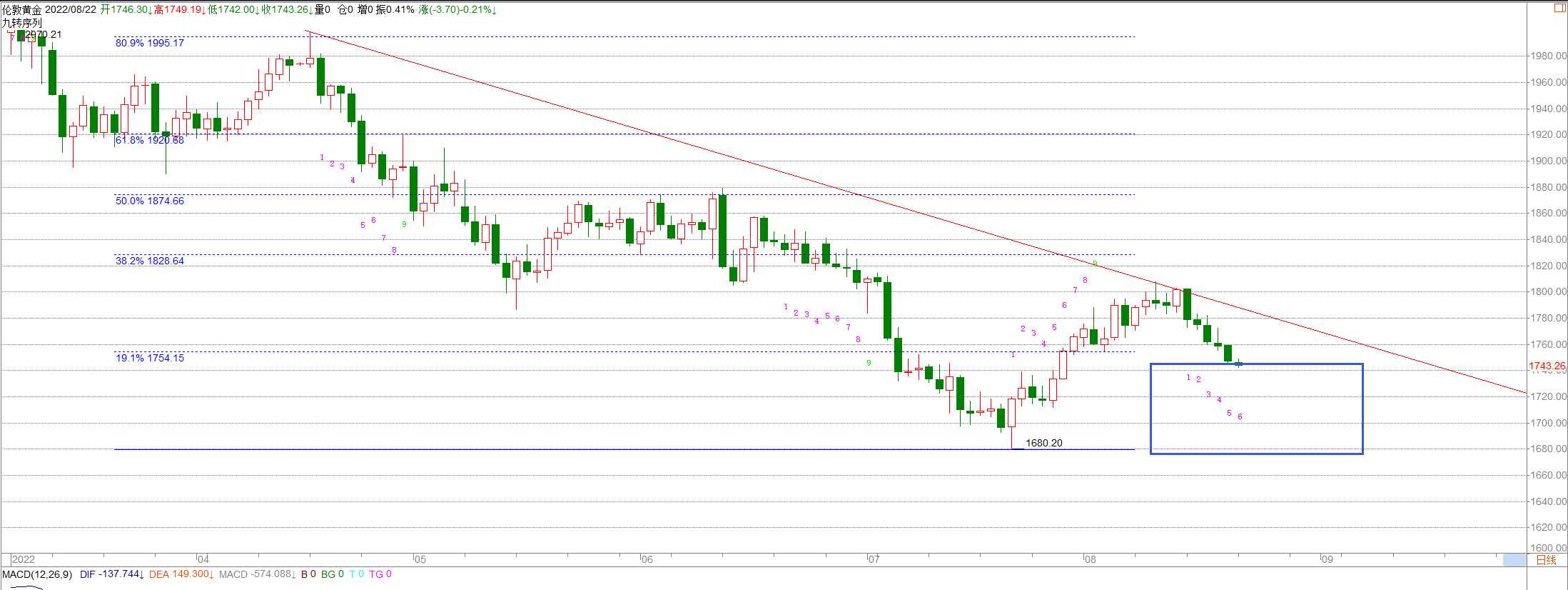This screenshot has width=1568, height=590.
Task: Click the 九转序列 indicator label
Action: 21,23
